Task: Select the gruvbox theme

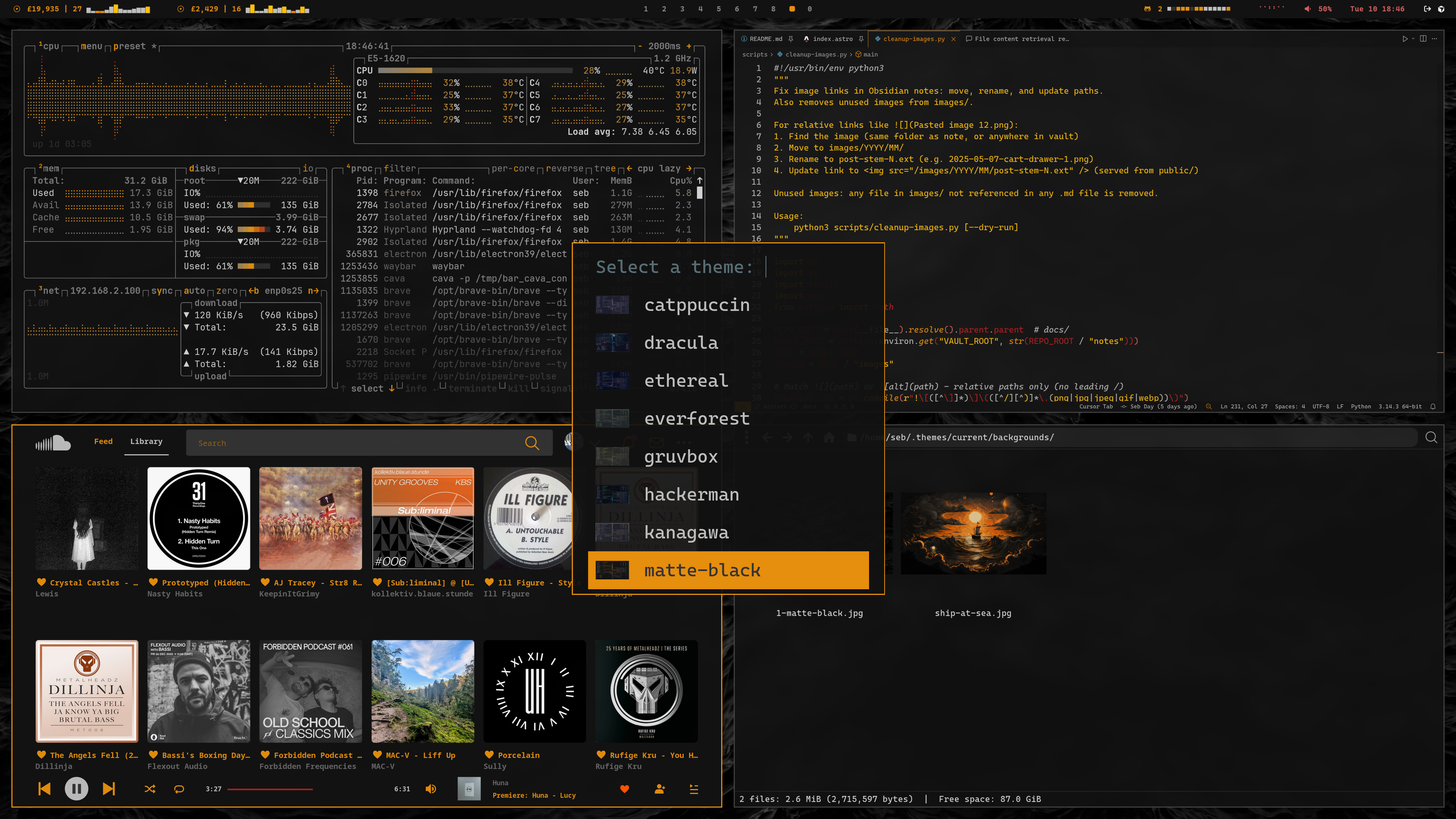Action: 681,457
